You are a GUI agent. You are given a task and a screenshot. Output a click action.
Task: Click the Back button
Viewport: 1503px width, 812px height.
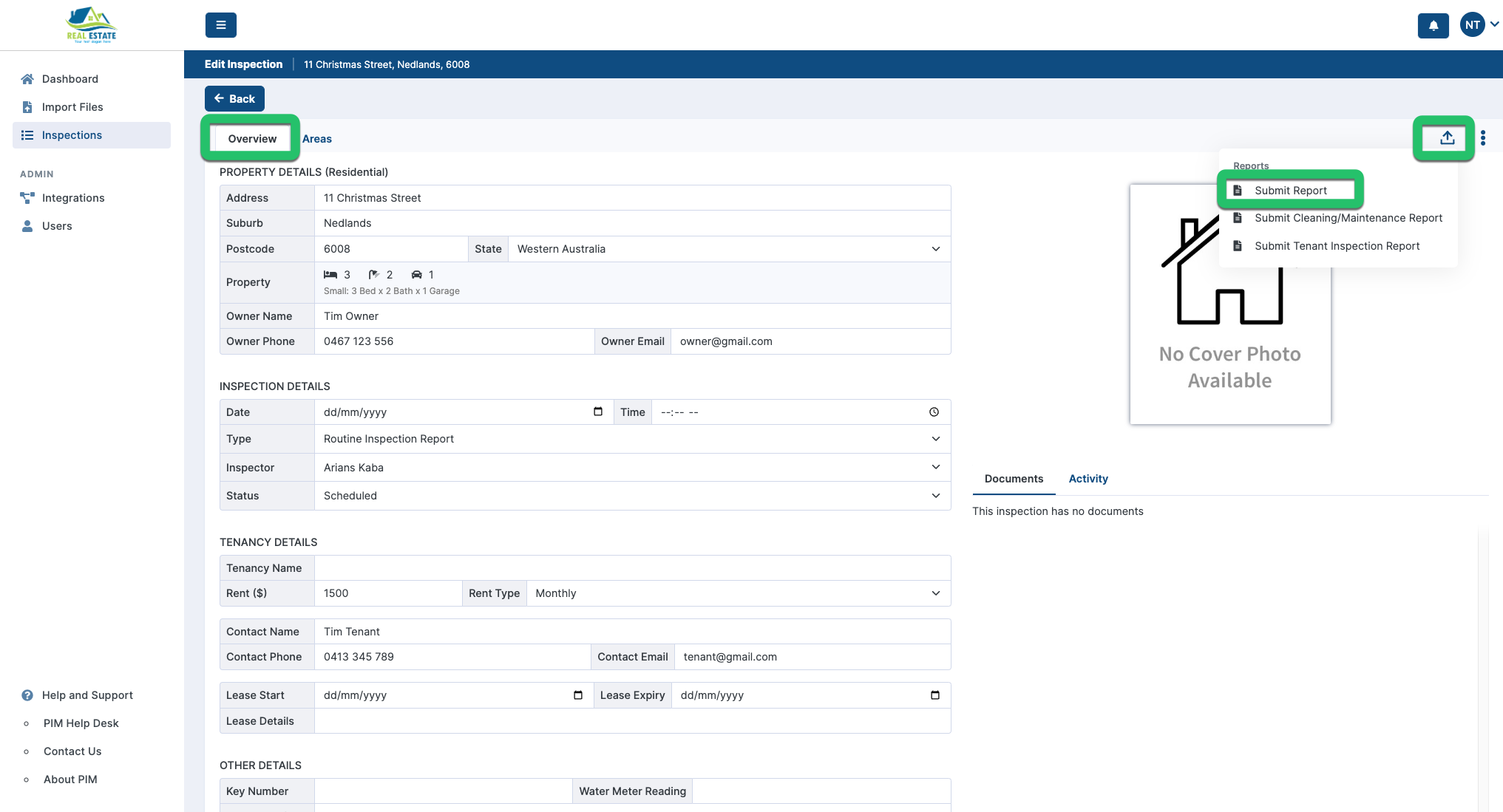(234, 98)
